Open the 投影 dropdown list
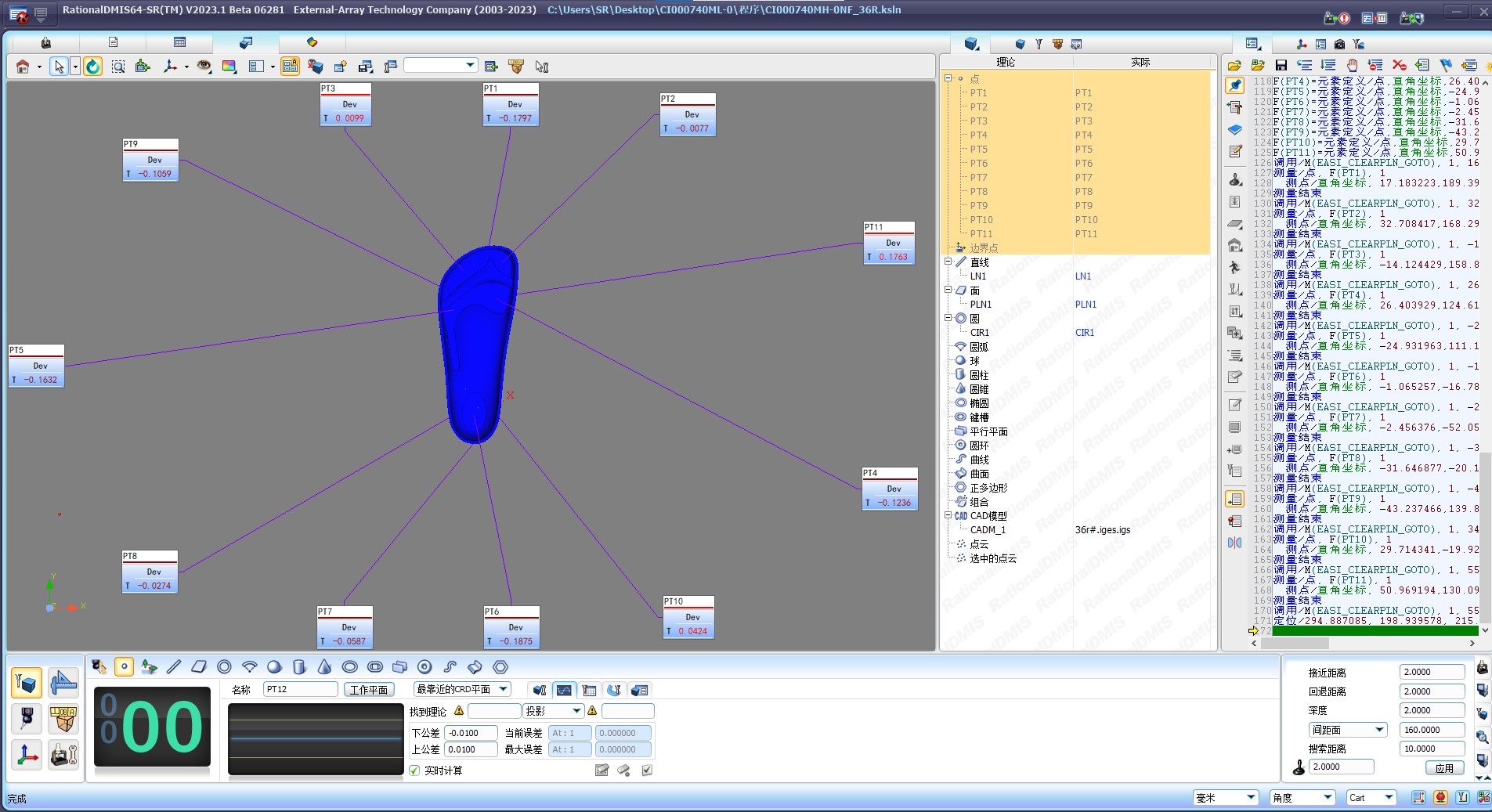 (x=554, y=711)
